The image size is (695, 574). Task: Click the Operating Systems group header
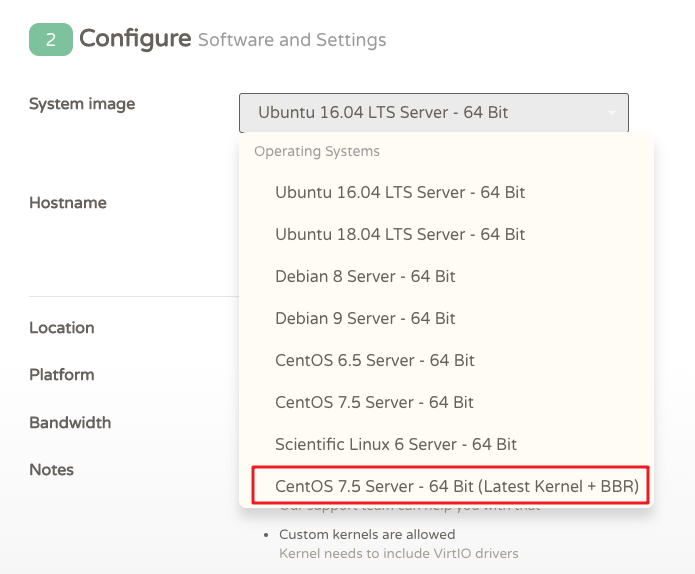317,151
